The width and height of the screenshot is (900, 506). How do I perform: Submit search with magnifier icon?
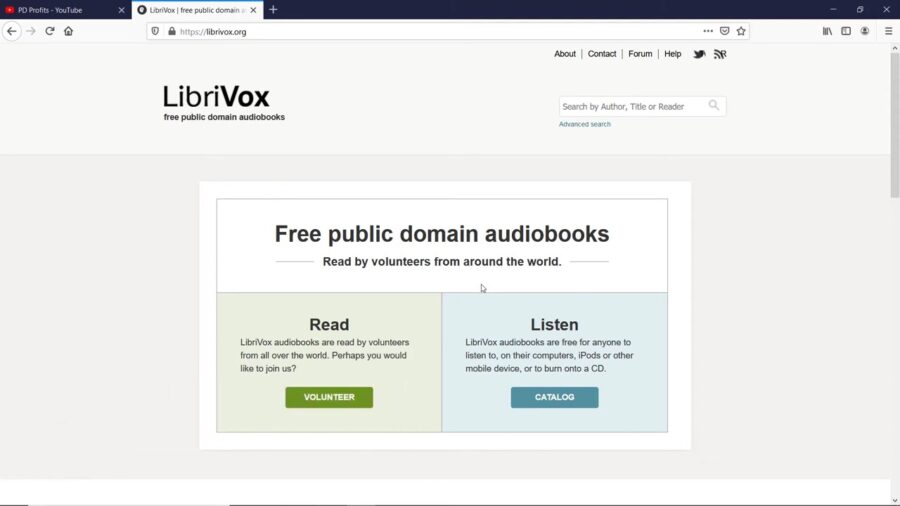[x=713, y=106]
